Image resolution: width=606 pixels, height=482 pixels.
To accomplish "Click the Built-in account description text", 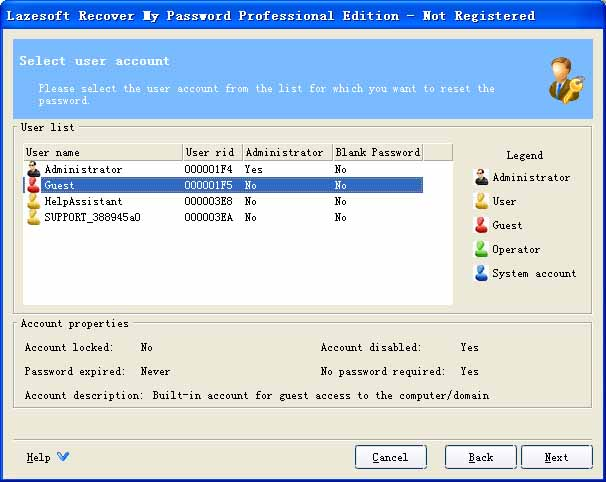I will click(x=320, y=395).
